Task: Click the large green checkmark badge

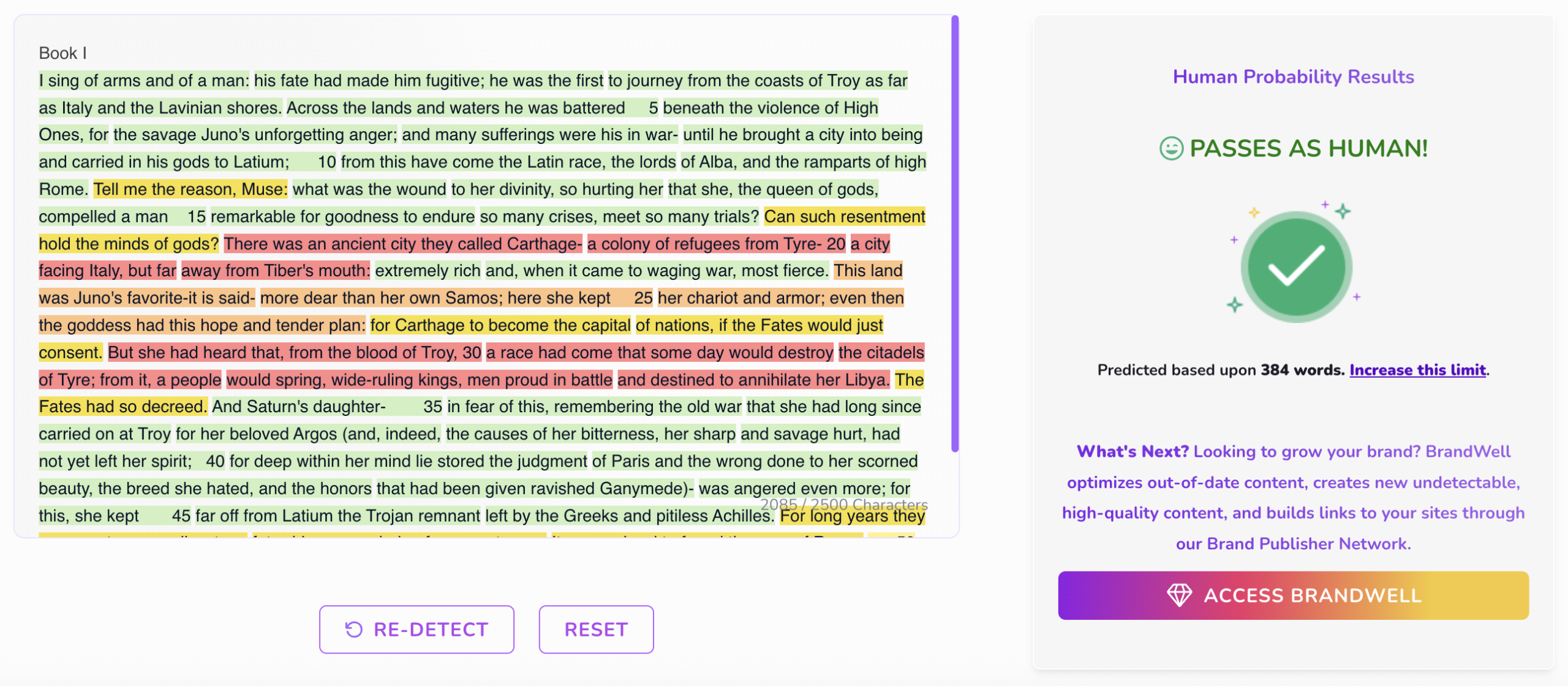Action: 1296,266
